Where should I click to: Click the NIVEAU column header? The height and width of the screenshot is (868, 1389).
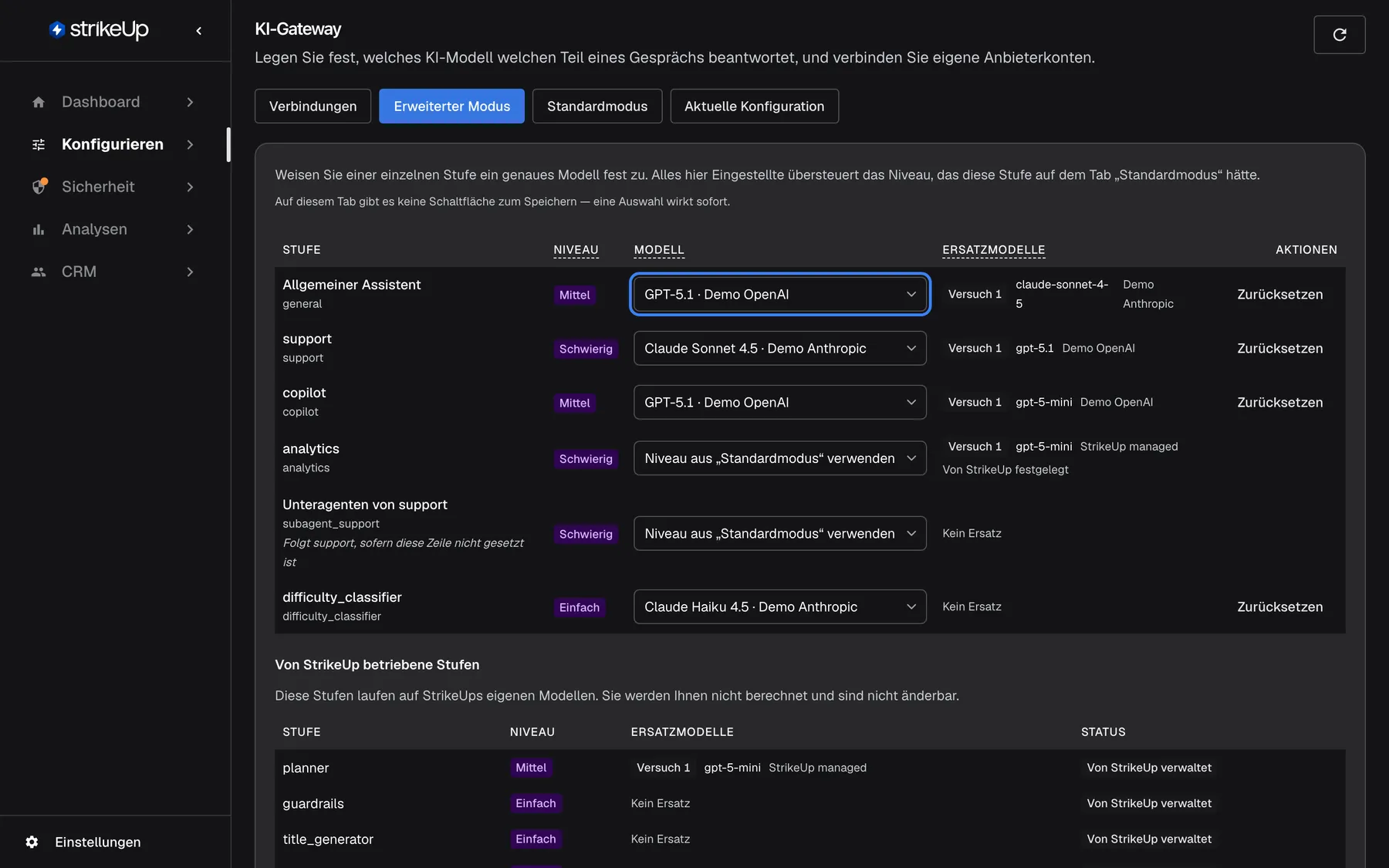[x=576, y=250]
